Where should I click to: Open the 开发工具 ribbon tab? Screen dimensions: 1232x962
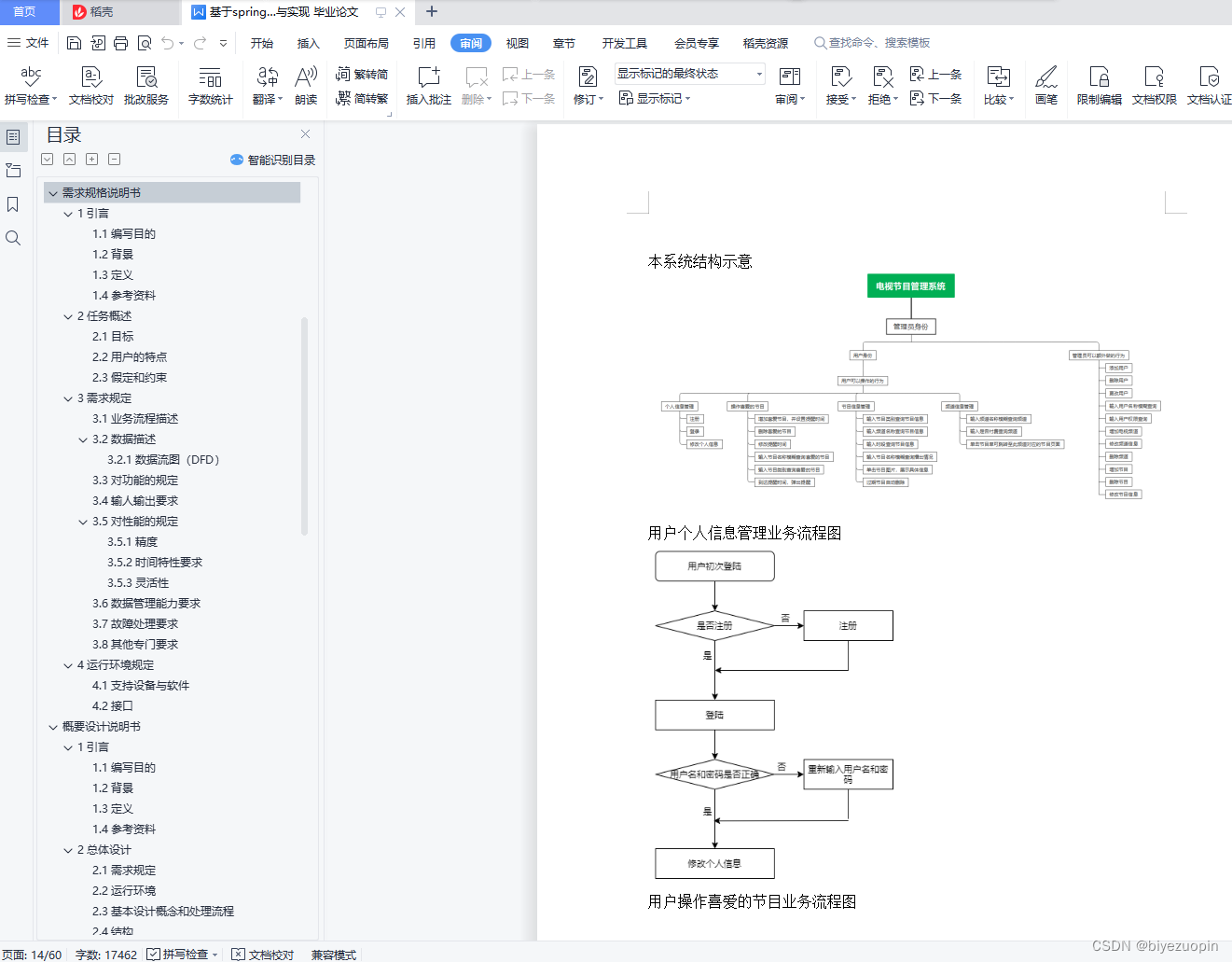625,43
